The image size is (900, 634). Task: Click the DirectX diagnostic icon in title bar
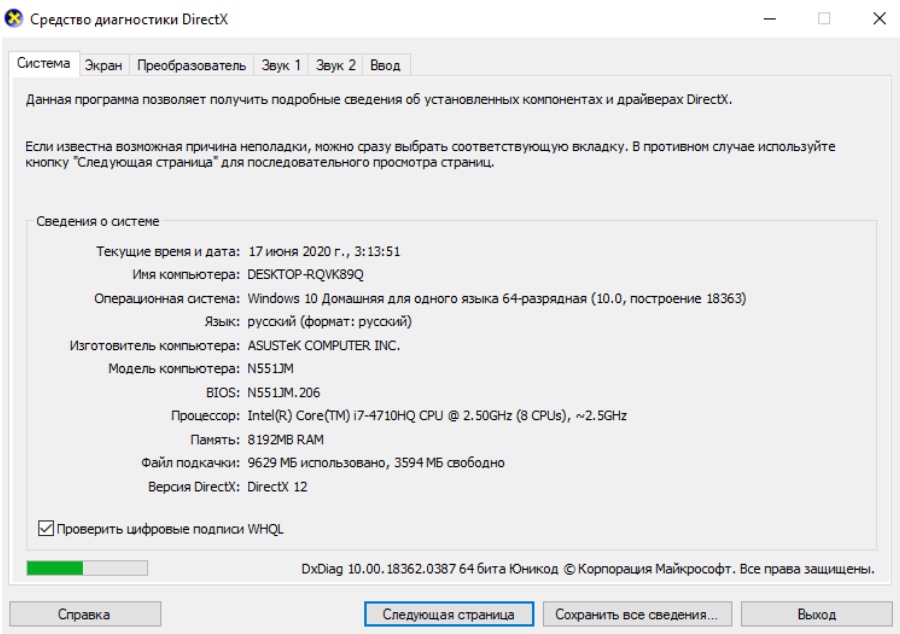pyautogui.click(x=14, y=19)
